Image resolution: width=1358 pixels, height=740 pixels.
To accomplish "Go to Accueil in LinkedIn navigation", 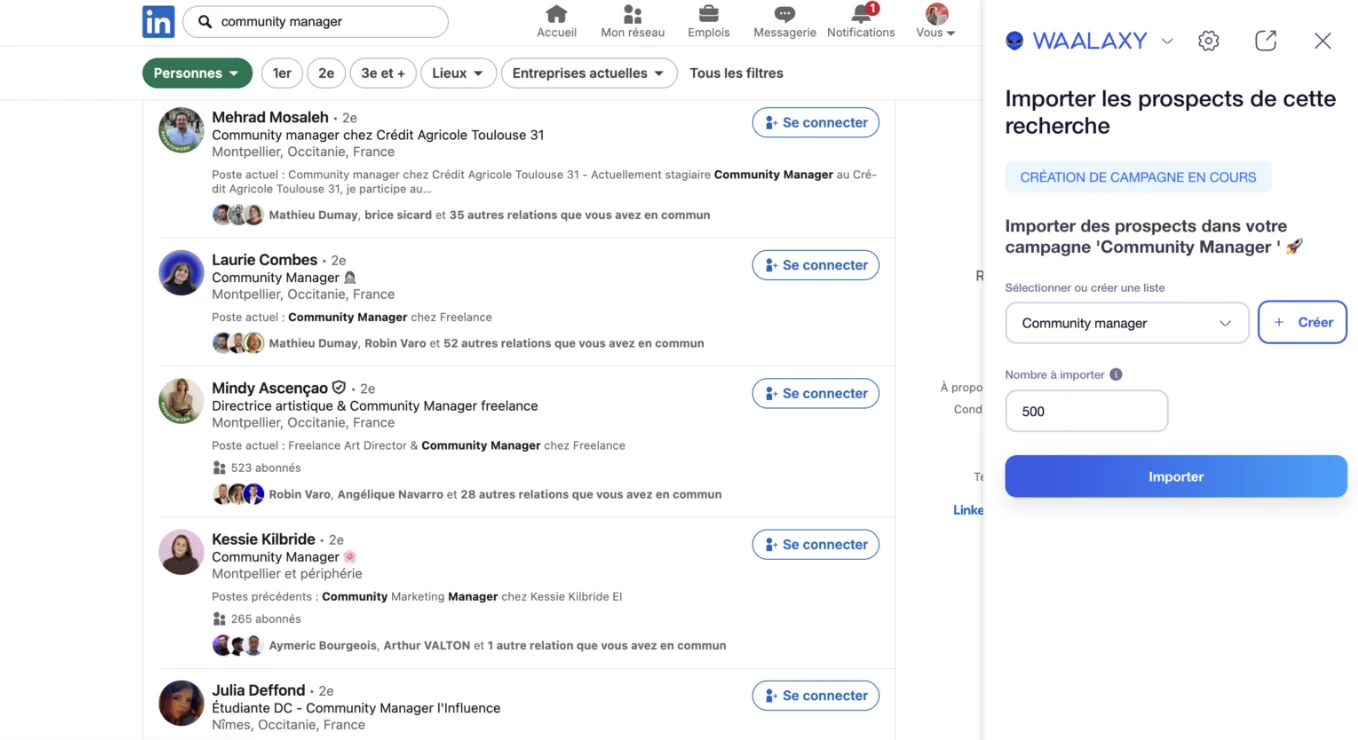I will [557, 21].
